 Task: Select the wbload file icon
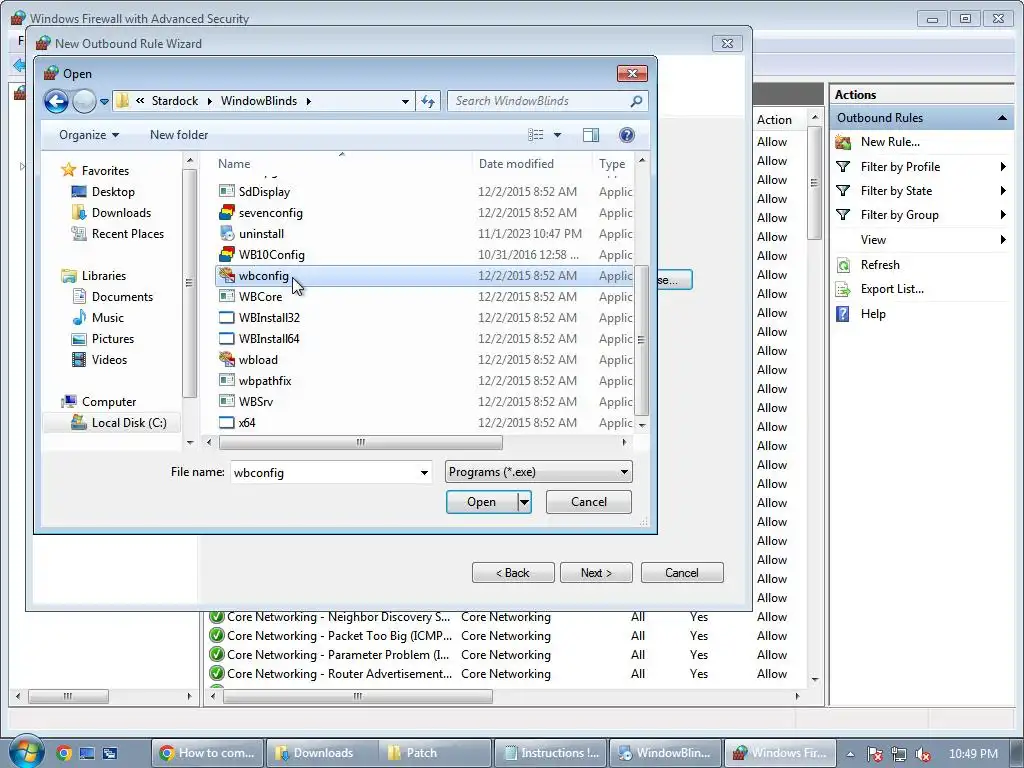pyautogui.click(x=227, y=359)
